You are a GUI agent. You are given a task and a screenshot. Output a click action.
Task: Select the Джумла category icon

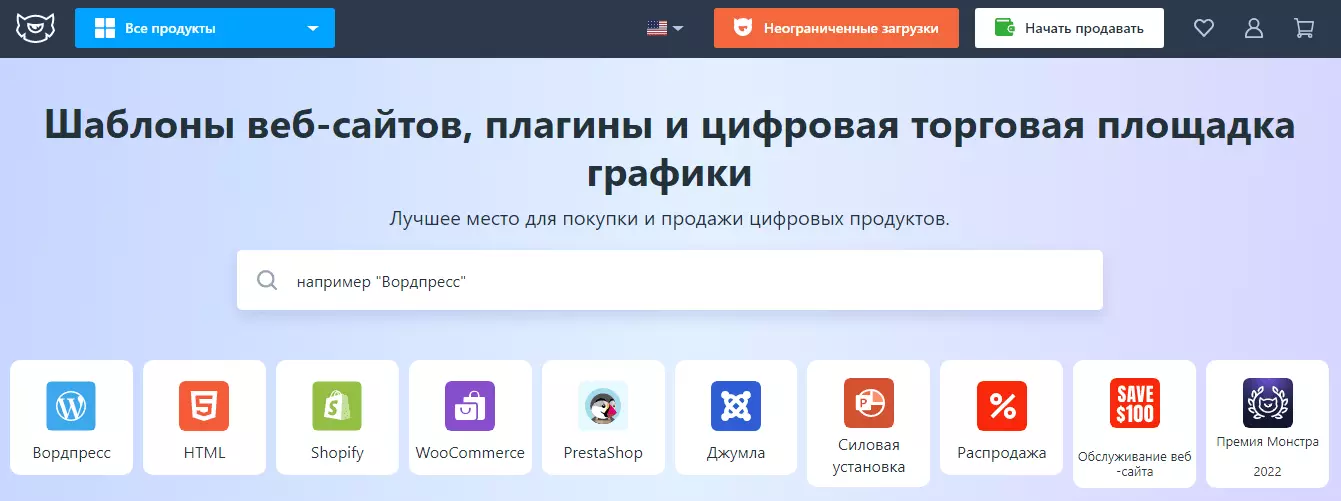click(x=736, y=406)
